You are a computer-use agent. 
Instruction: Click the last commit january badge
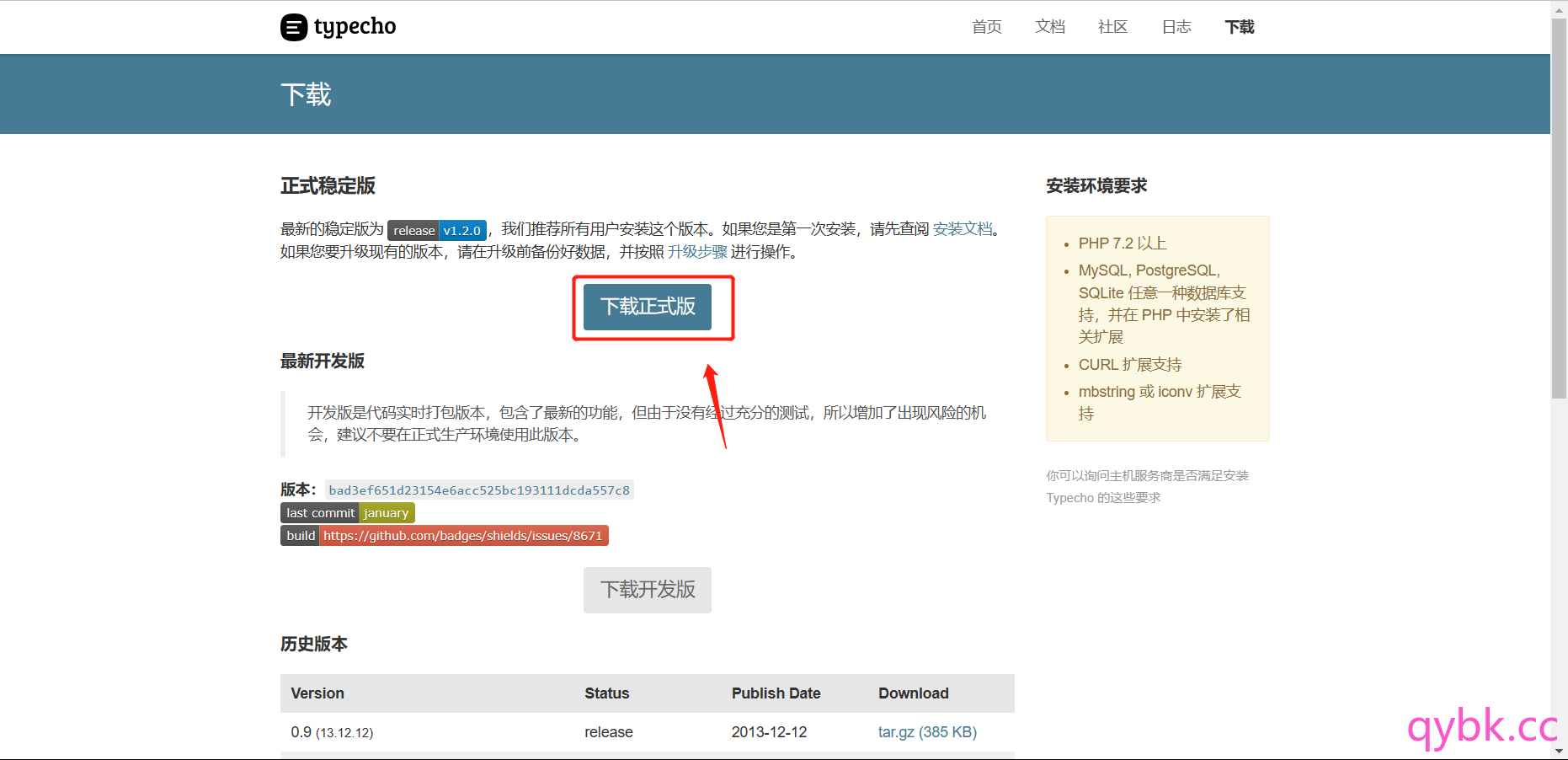(x=347, y=513)
